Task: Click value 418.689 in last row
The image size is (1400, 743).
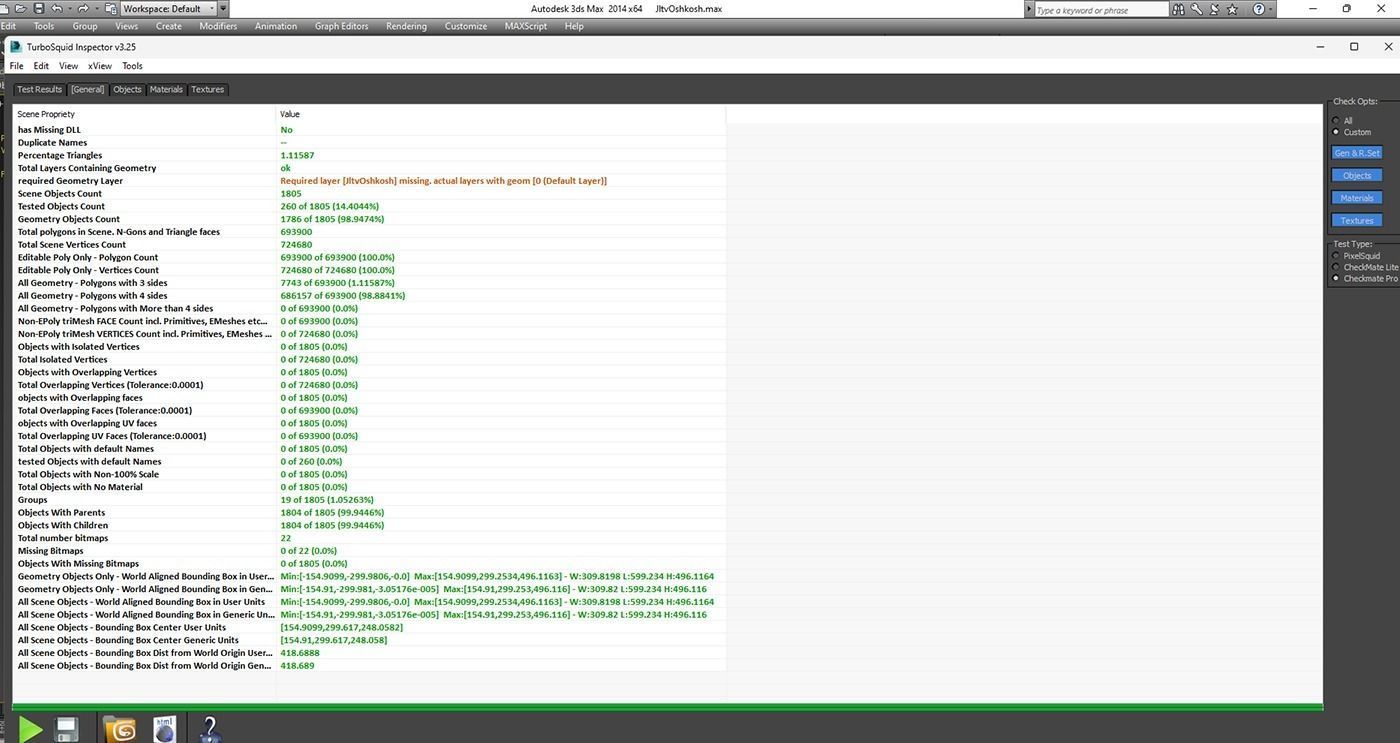Action: pos(297,666)
